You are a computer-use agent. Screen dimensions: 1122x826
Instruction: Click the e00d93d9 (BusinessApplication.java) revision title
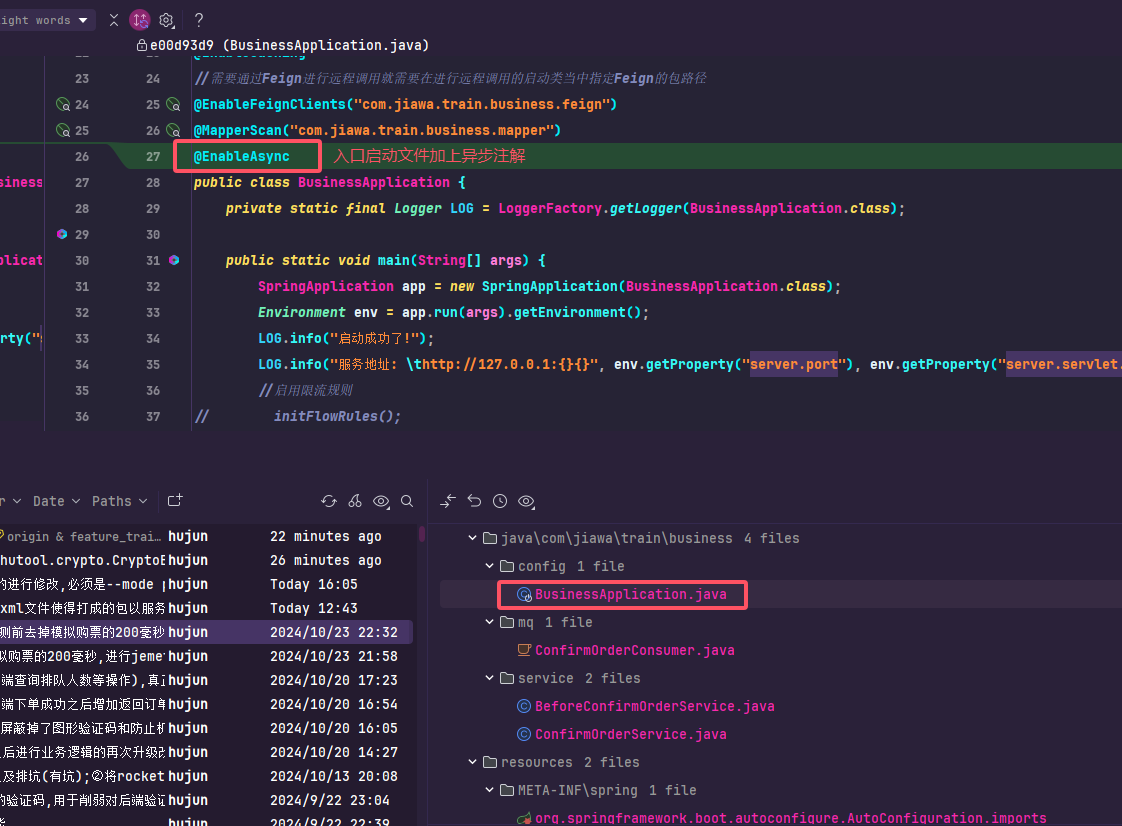coord(289,45)
